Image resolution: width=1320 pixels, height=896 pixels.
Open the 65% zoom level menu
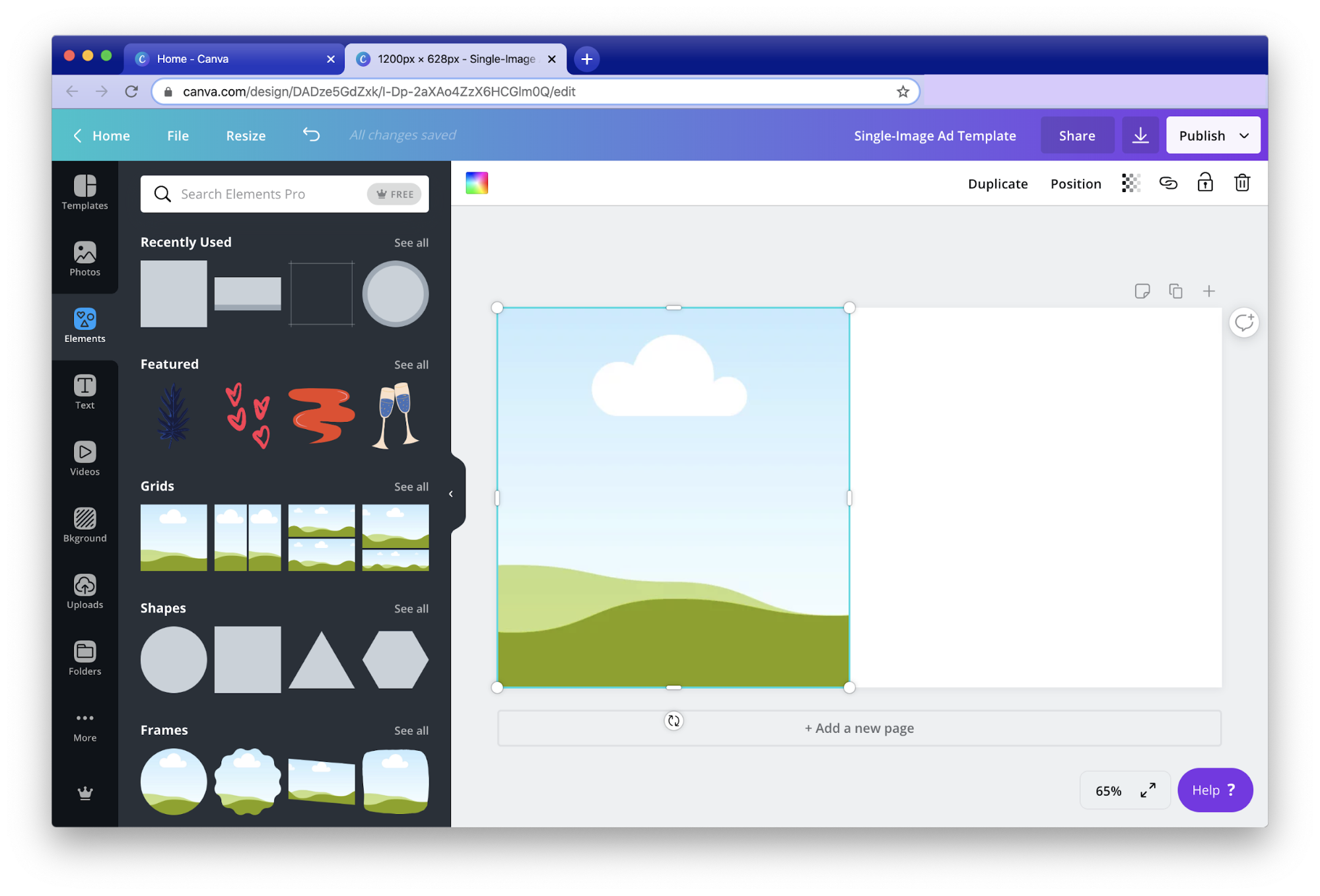[x=1108, y=790]
